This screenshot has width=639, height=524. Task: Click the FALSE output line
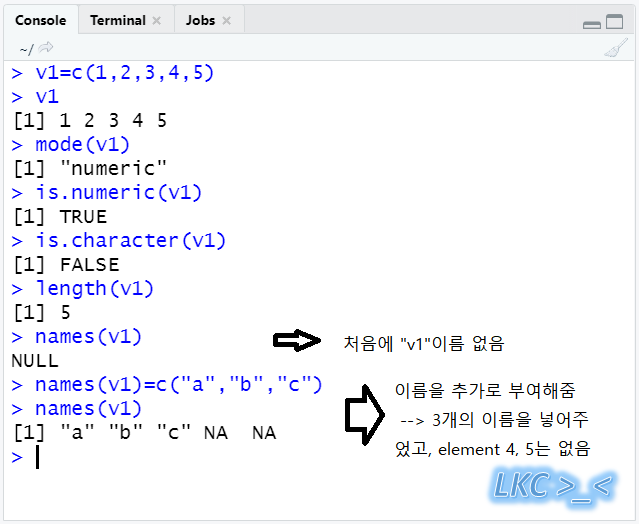(66, 265)
